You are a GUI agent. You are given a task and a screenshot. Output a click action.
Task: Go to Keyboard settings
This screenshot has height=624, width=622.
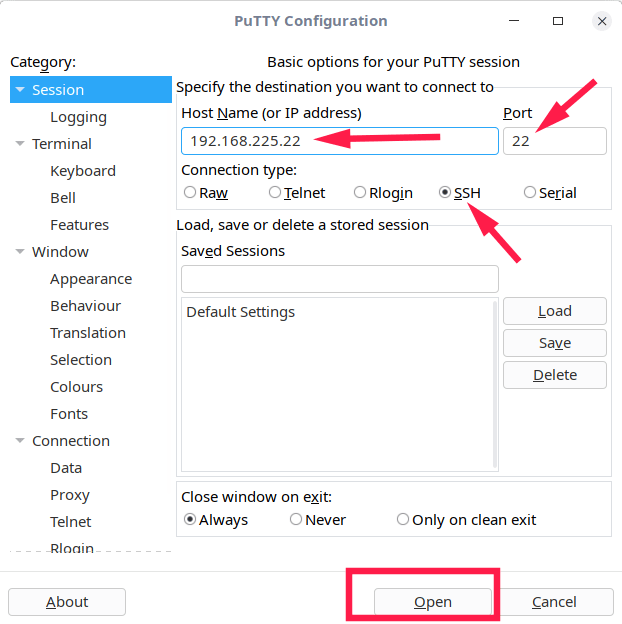83,171
